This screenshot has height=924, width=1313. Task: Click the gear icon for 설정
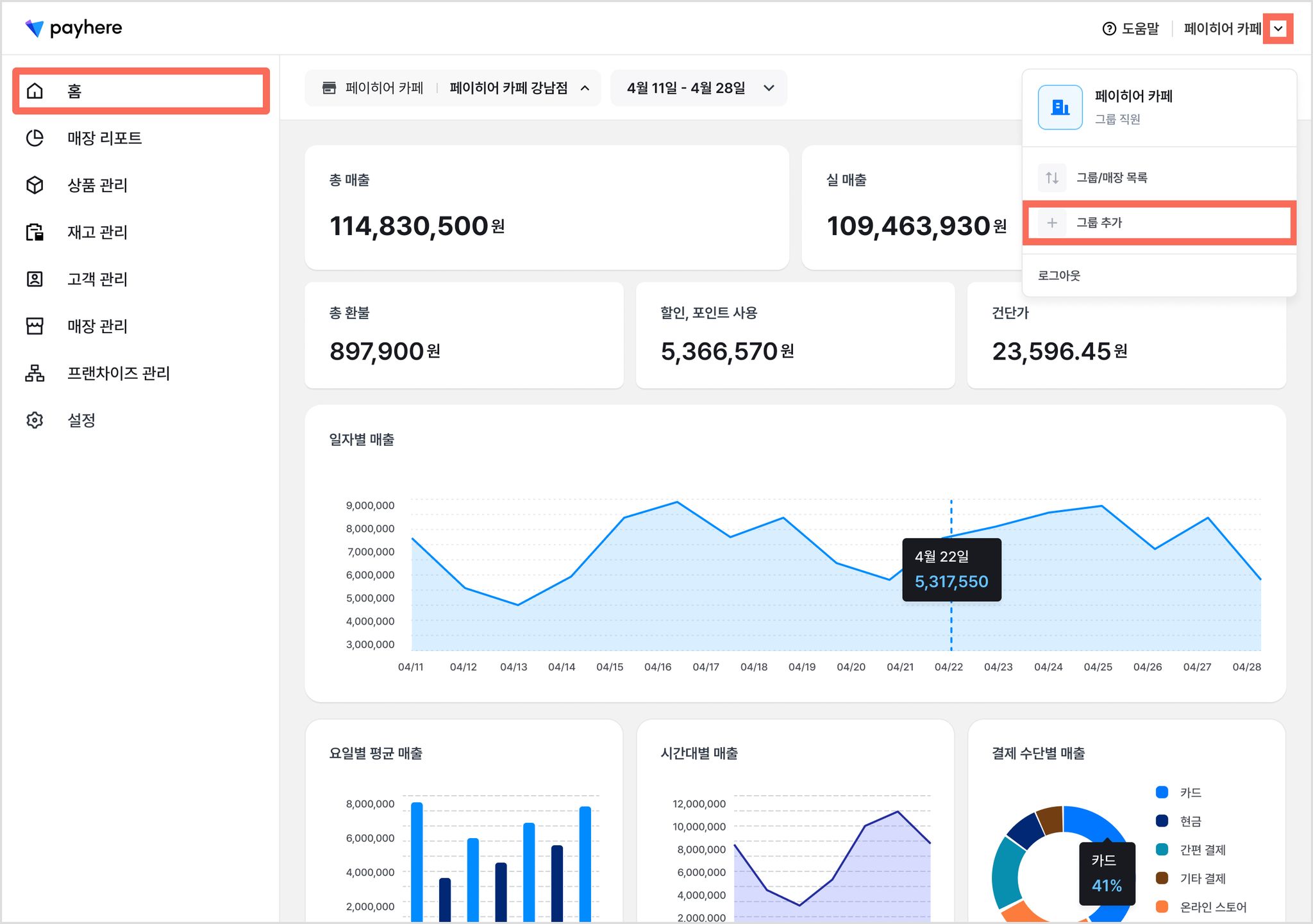click(x=35, y=420)
